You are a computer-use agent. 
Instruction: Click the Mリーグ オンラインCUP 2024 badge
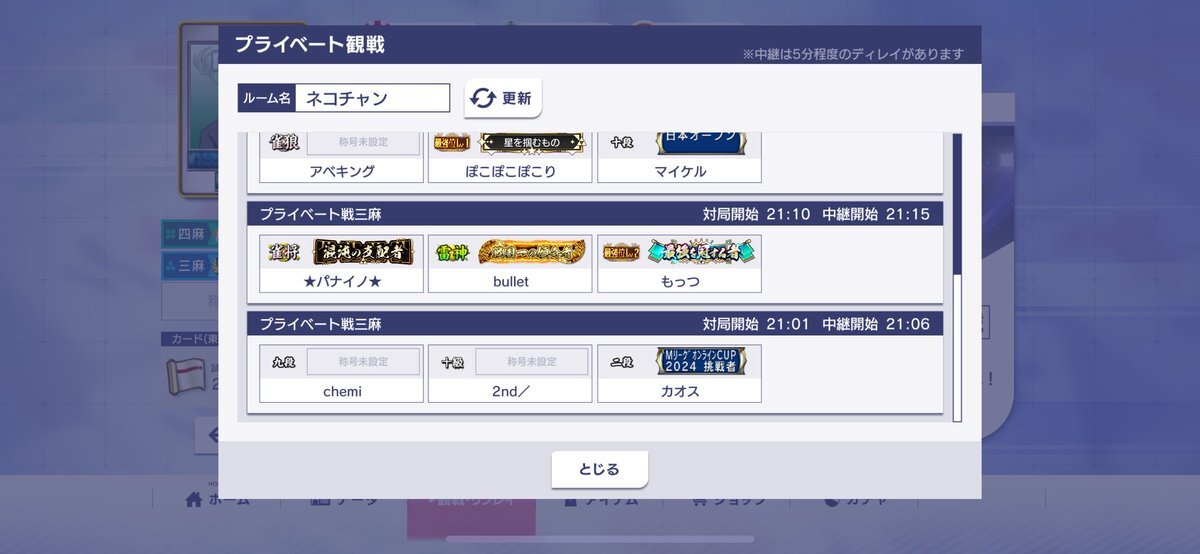pyautogui.click(x=701, y=361)
